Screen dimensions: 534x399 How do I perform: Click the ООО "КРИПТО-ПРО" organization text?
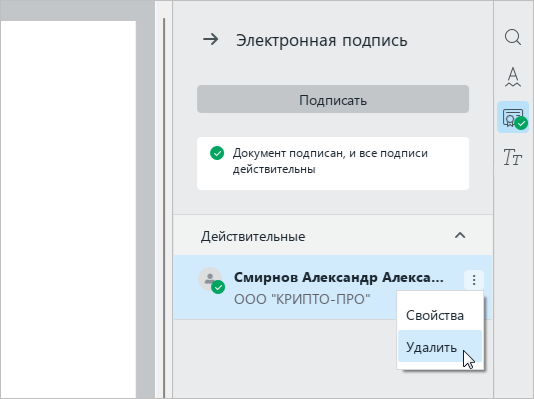(302, 299)
